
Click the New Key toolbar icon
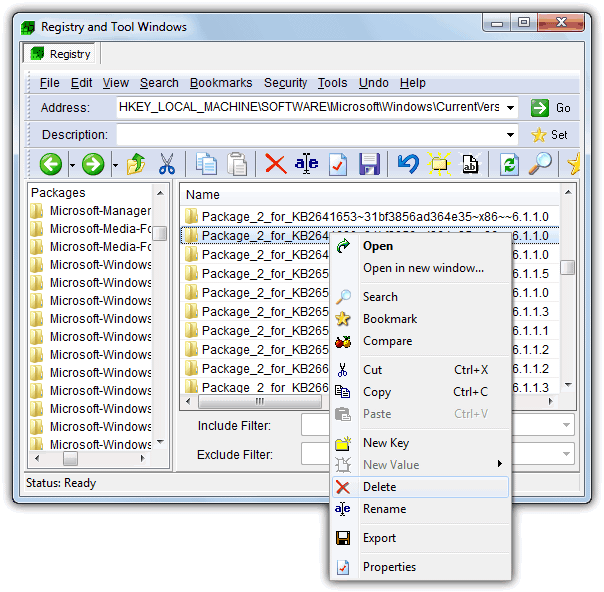click(439, 164)
